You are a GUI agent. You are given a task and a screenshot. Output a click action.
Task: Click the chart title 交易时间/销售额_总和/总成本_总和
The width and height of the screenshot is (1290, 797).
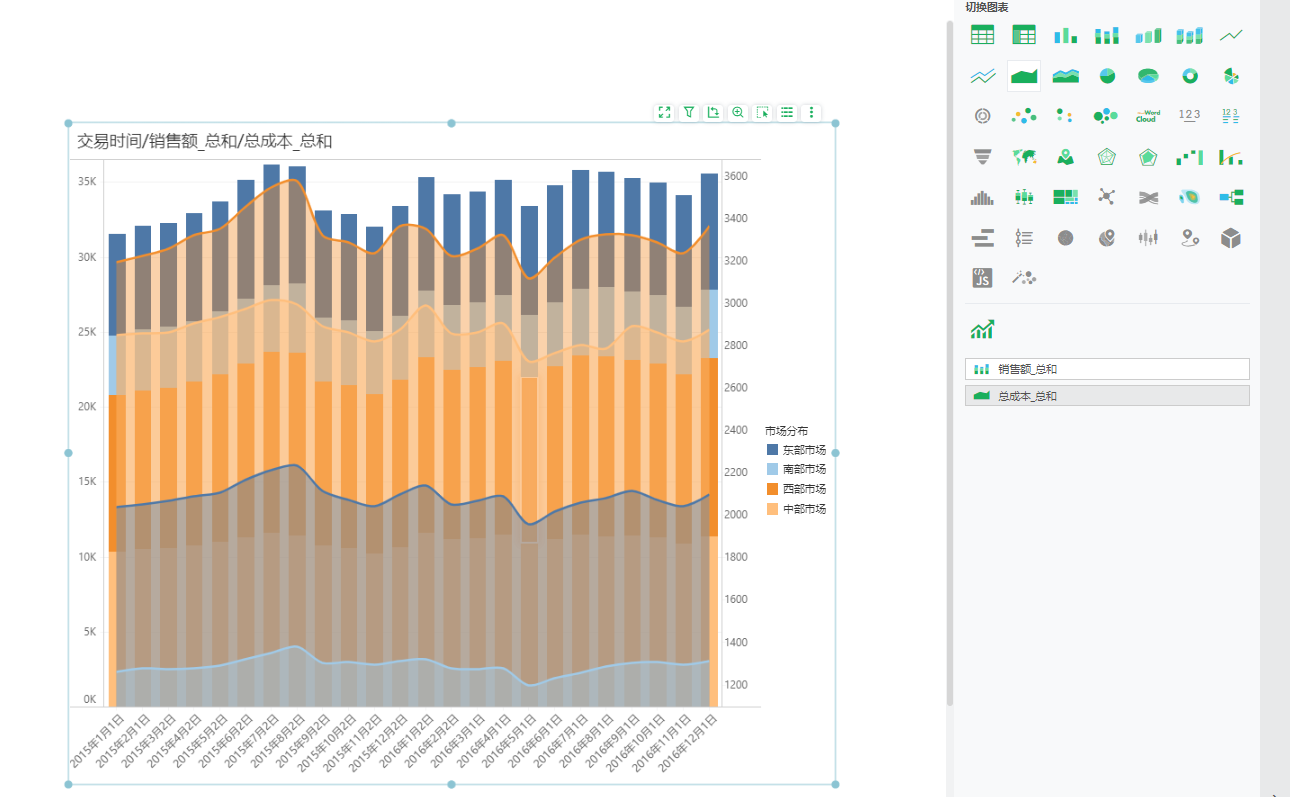[x=205, y=142]
